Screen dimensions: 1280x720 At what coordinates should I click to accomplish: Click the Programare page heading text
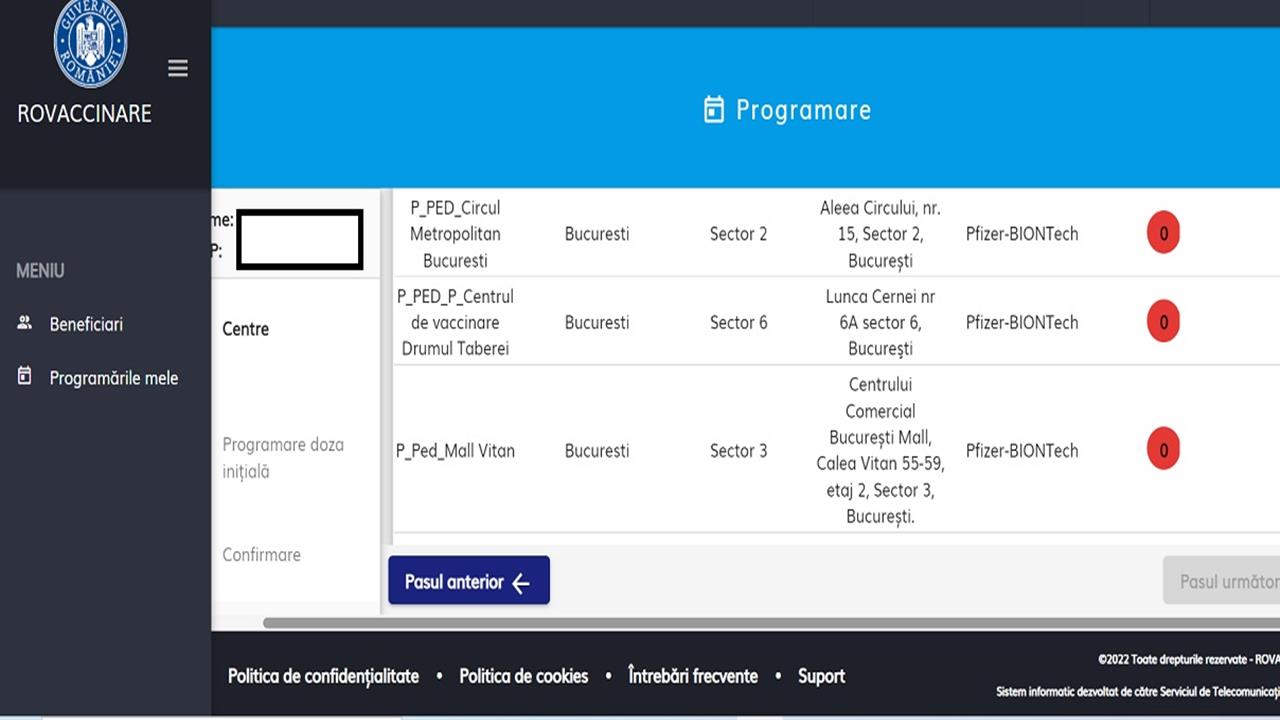click(803, 110)
